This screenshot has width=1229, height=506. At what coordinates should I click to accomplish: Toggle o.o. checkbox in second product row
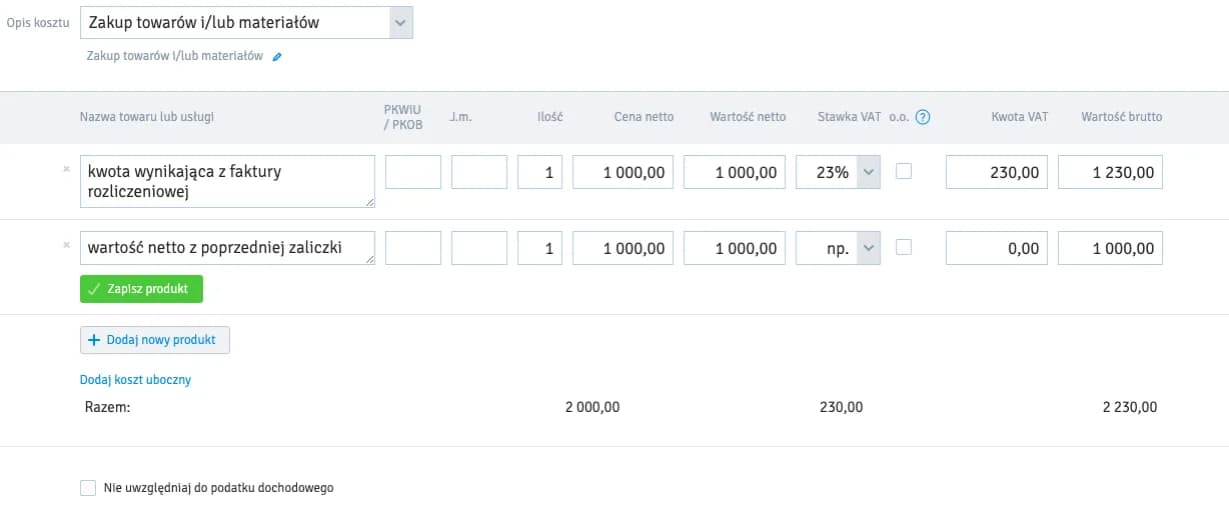[x=904, y=247]
